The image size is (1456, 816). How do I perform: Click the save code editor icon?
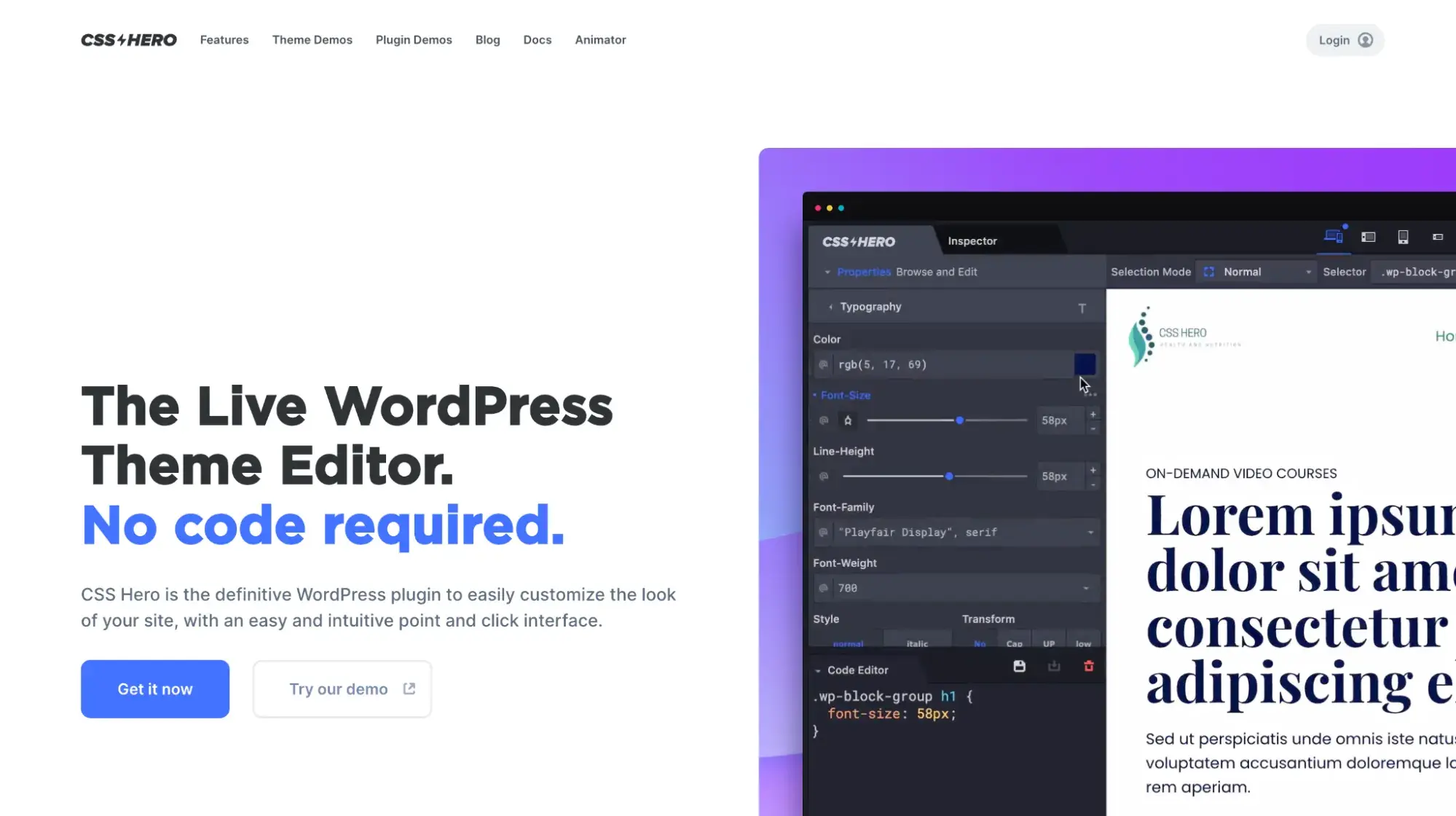pos(1019,665)
